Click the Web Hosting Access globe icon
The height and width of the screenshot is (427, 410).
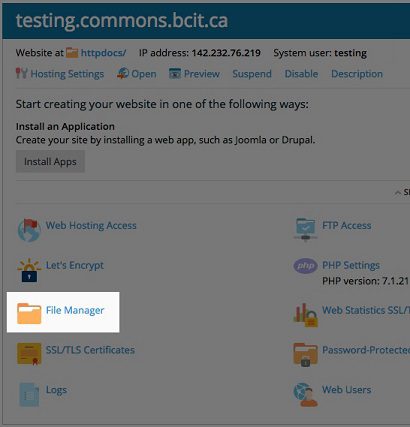[x=29, y=230]
